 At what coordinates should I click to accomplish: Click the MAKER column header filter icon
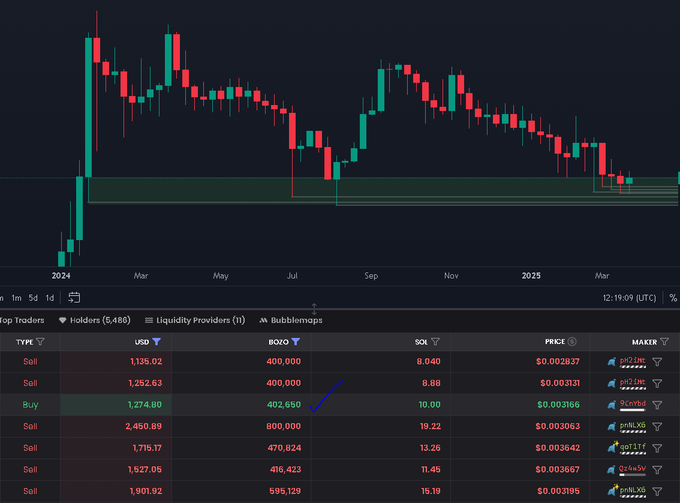(x=665, y=342)
